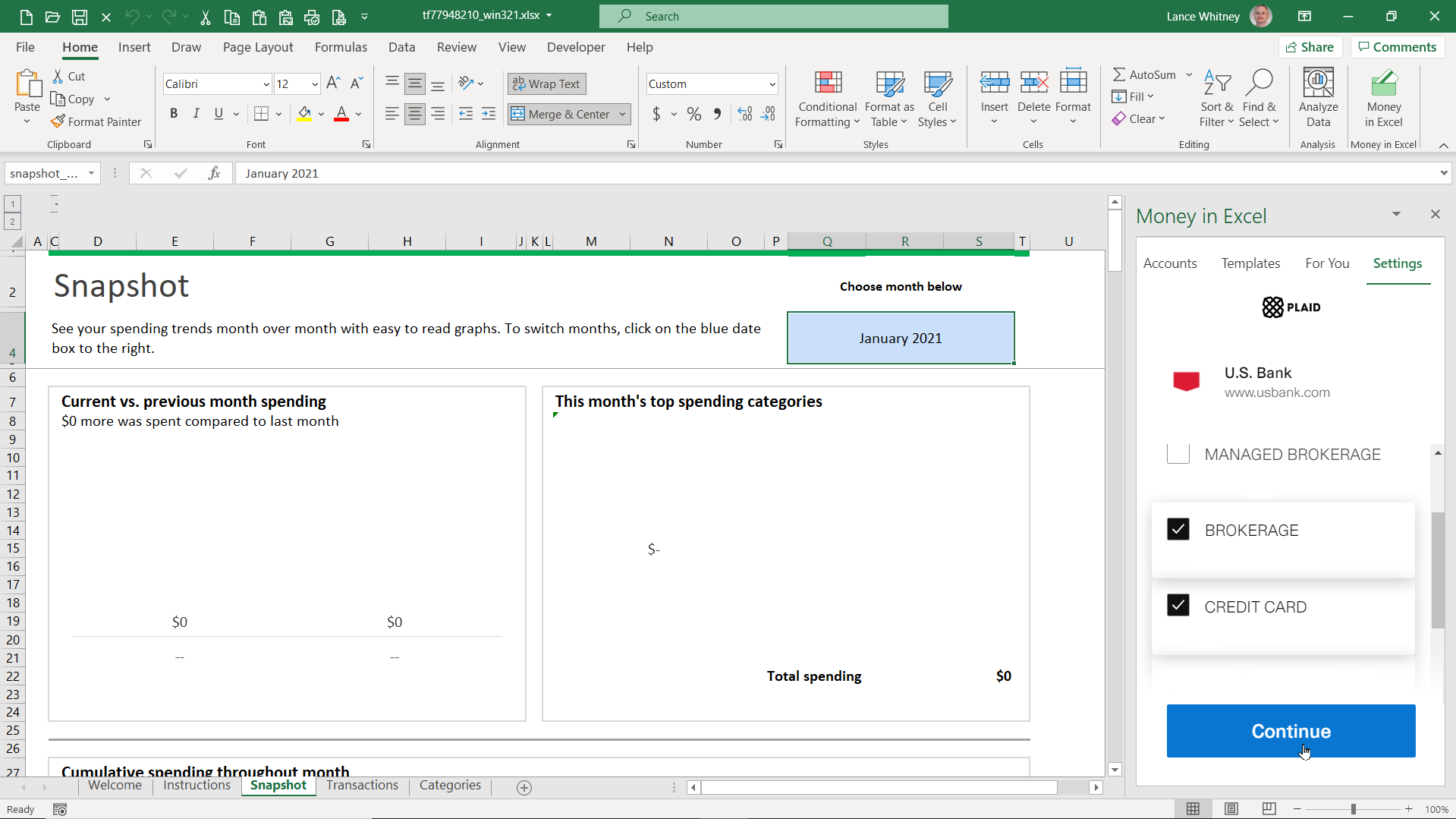Expand the formula bar
1456x819 pixels.
1443,173
